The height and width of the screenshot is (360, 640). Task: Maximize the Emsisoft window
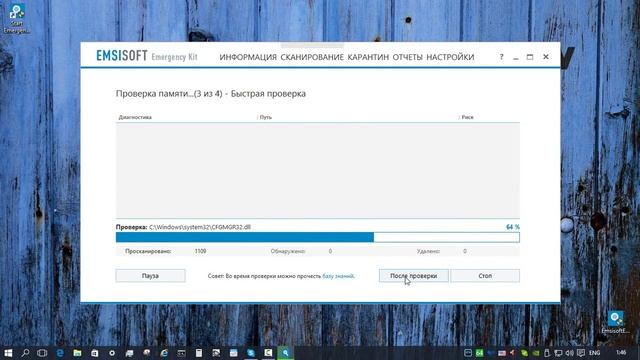pos(530,57)
